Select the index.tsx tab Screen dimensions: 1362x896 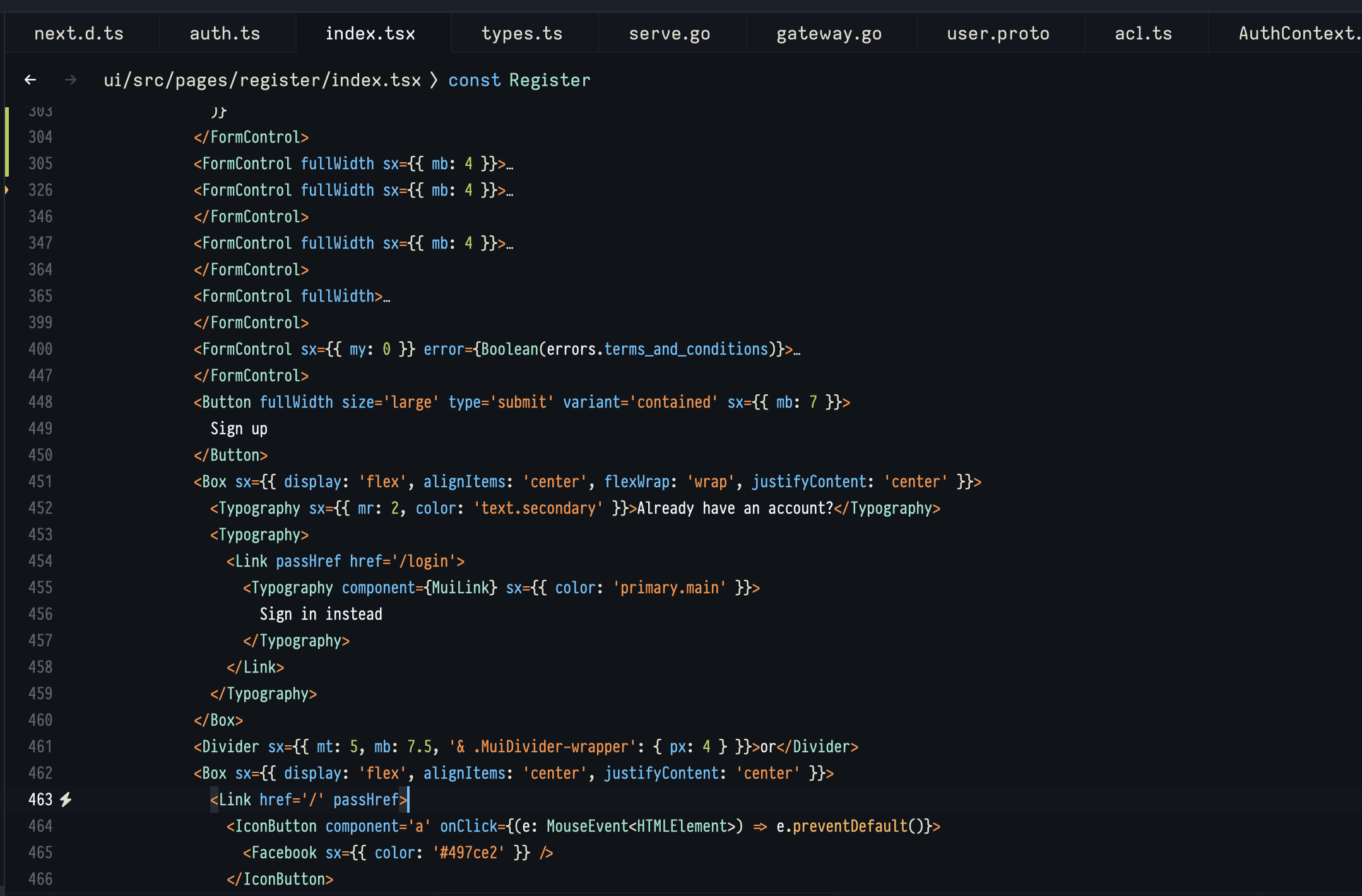370,33
